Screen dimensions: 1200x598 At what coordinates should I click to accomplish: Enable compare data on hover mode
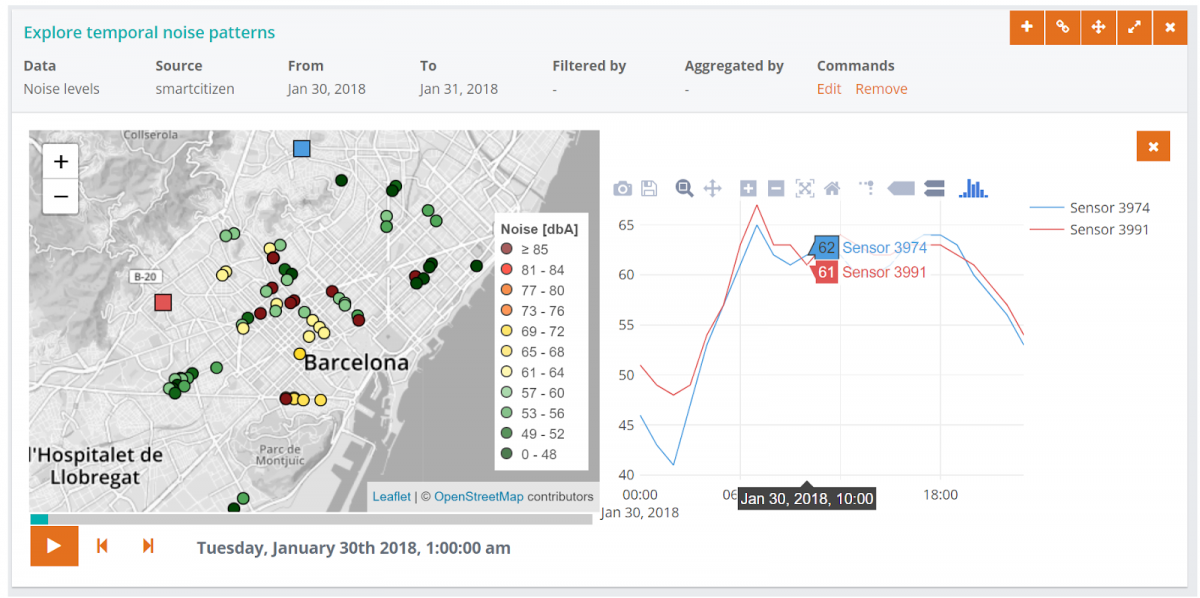tap(935, 188)
